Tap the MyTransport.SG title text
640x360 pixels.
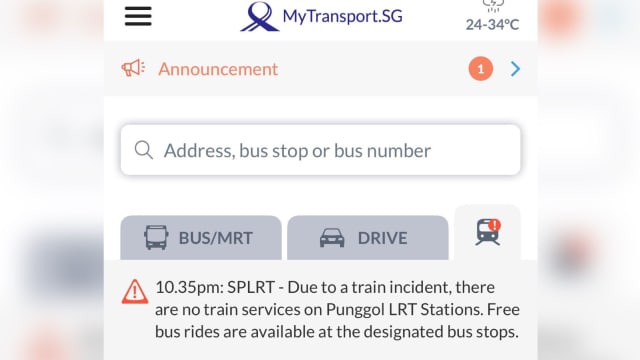point(342,16)
